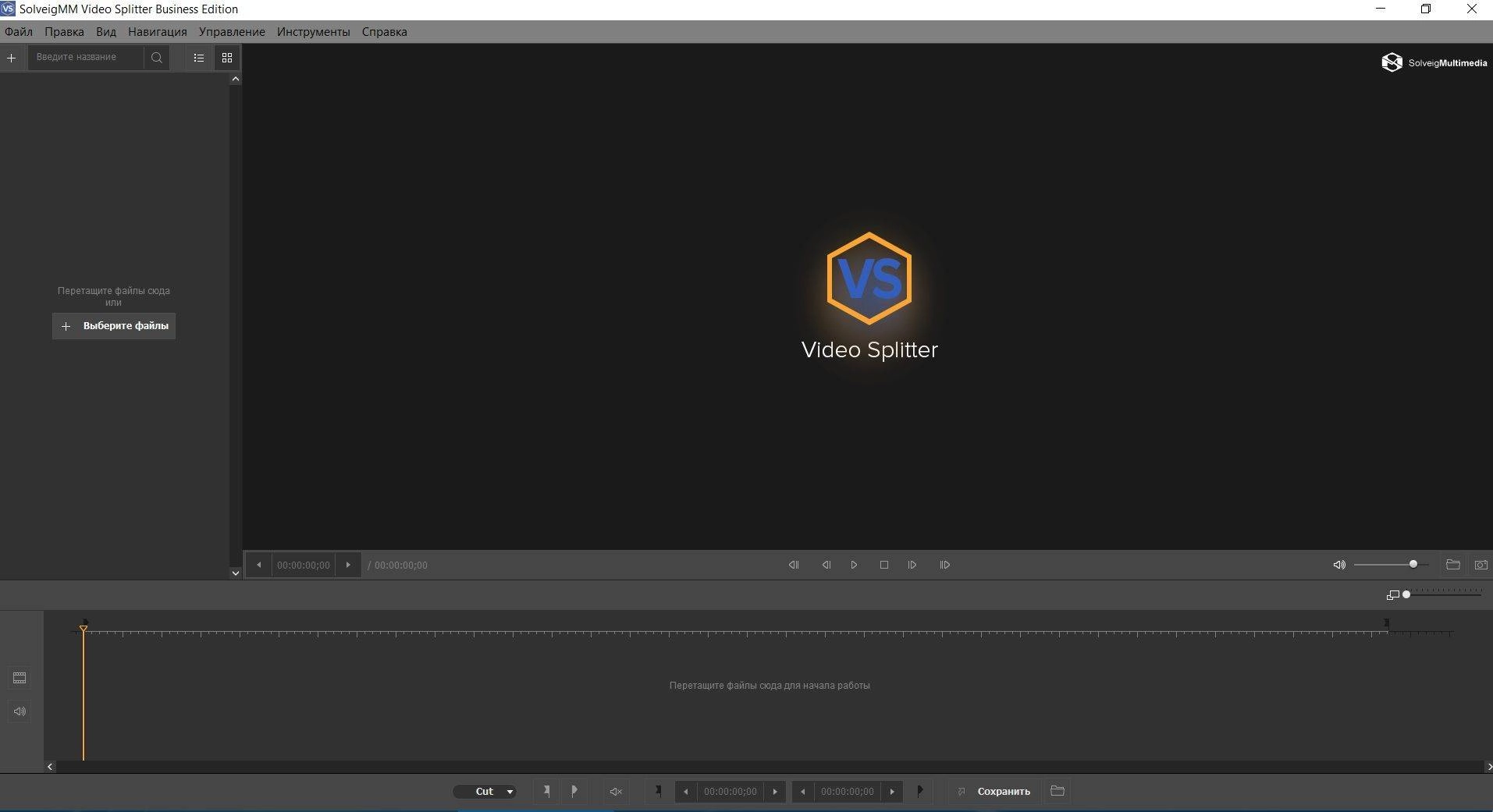The image size is (1493, 812).
Task: Open the Управление menu
Action: pos(232,32)
